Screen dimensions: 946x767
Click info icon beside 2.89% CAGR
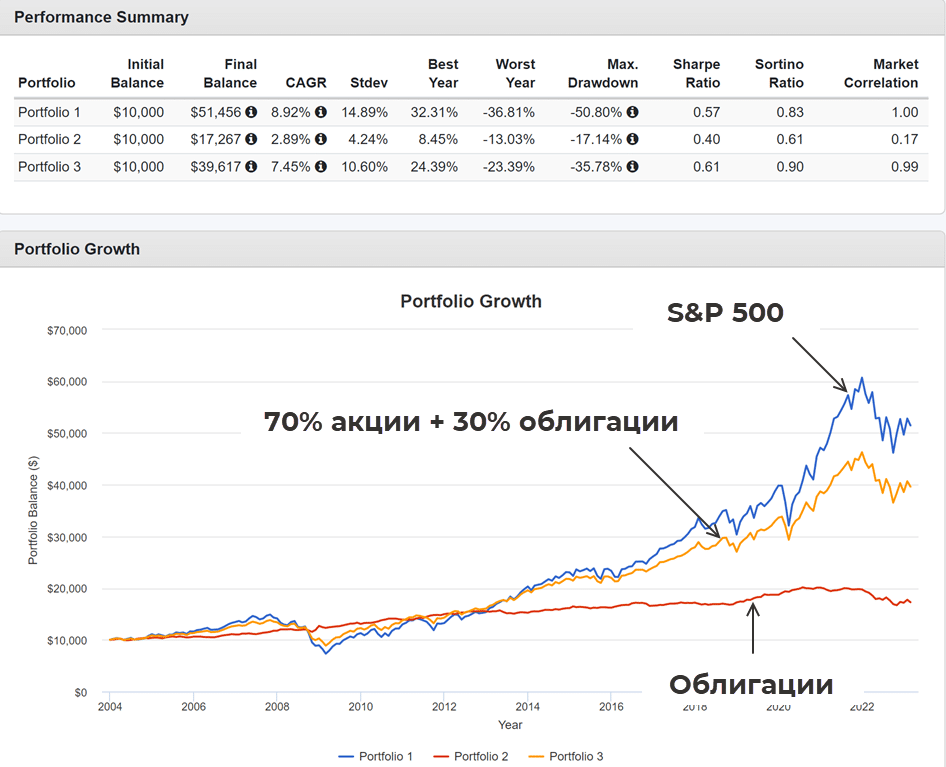click(x=321, y=139)
